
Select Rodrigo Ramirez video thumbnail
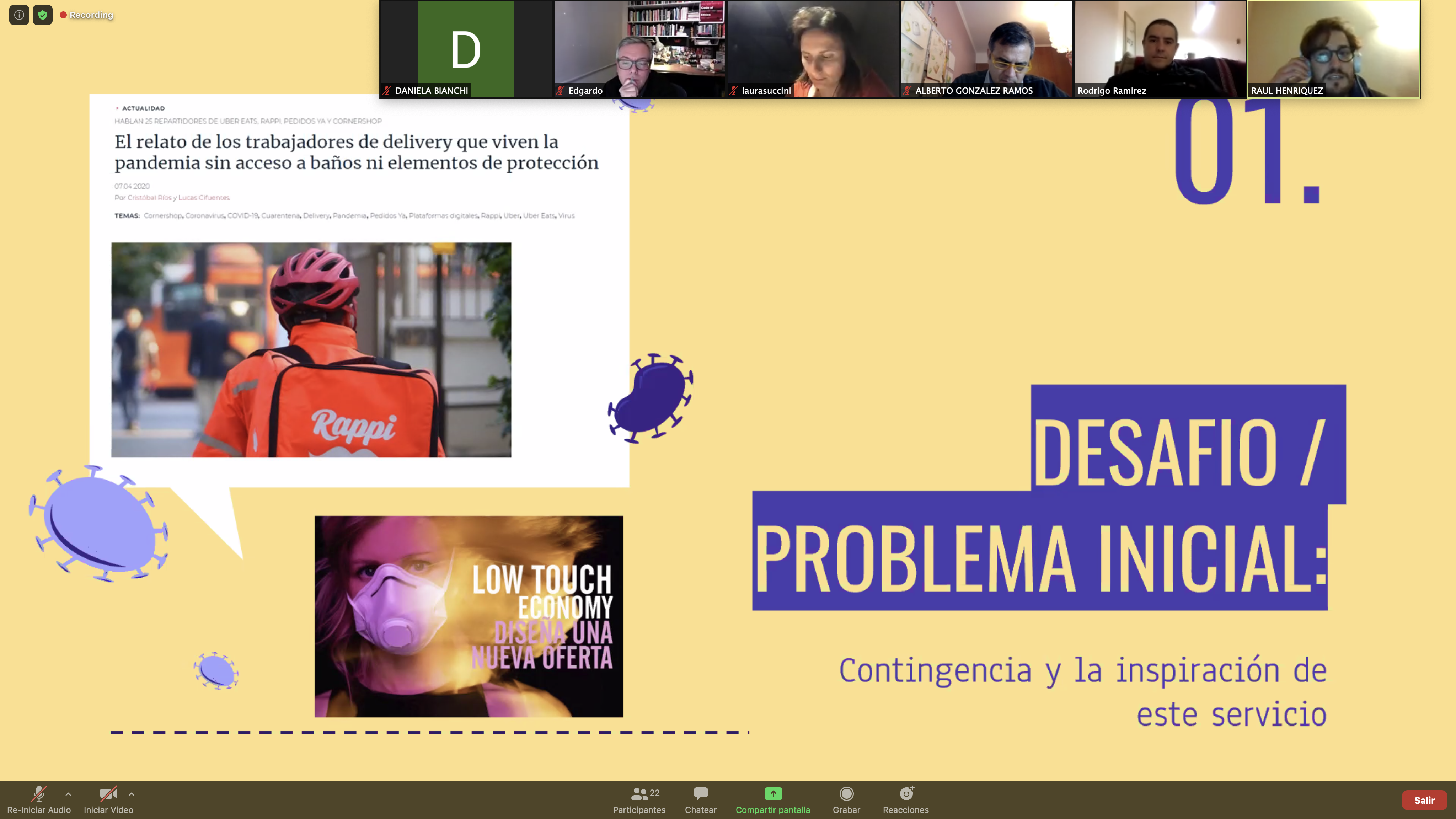click(1160, 49)
